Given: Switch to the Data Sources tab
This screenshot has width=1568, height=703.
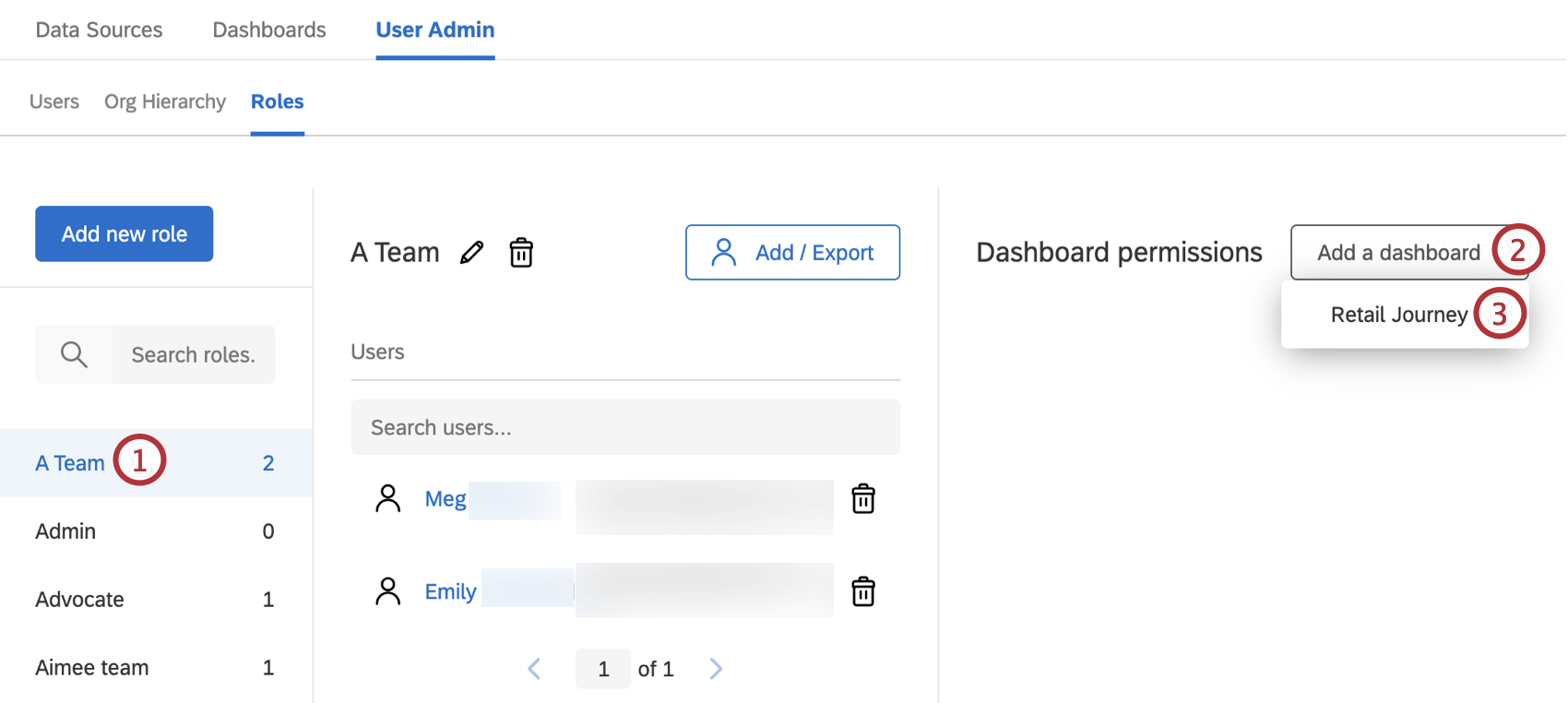Looking at the screenshot, I should [99, 30].
